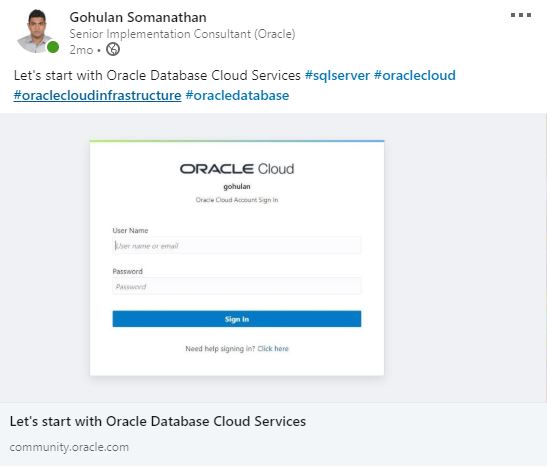This screenshot has height=468, width=547.
Task: Focus the Password input field
Action: pyautogui.click(x=237, y=286)
